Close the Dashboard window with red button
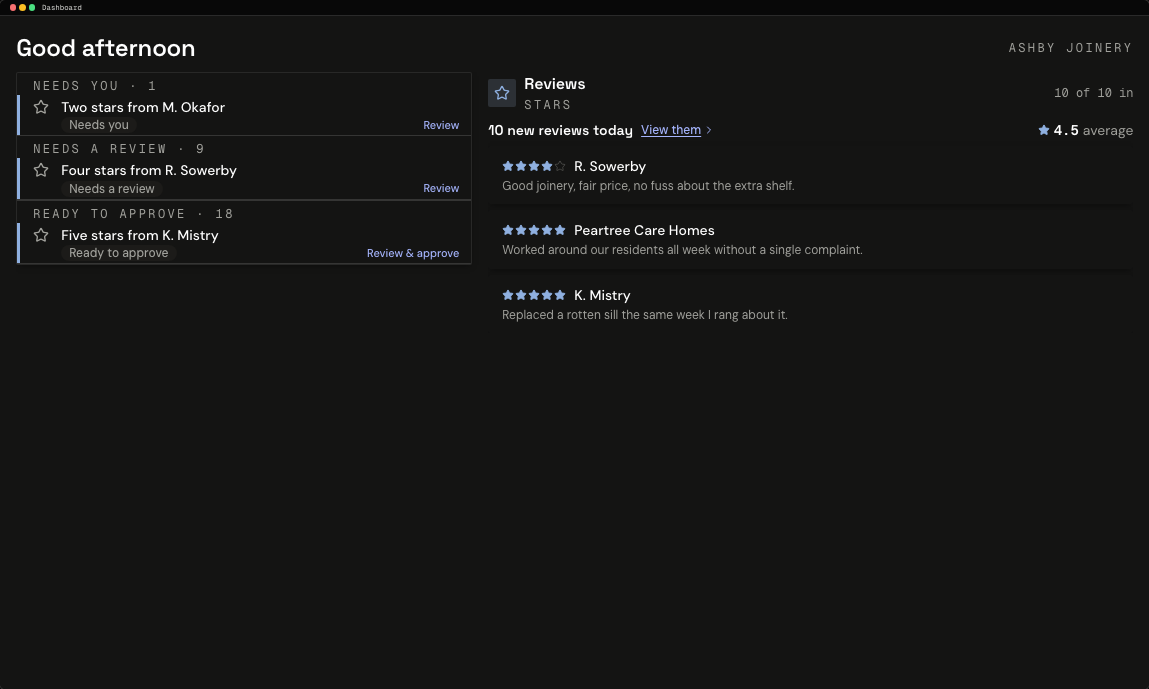This screenshot has height=689, width=1149. [x=12, y=7]
